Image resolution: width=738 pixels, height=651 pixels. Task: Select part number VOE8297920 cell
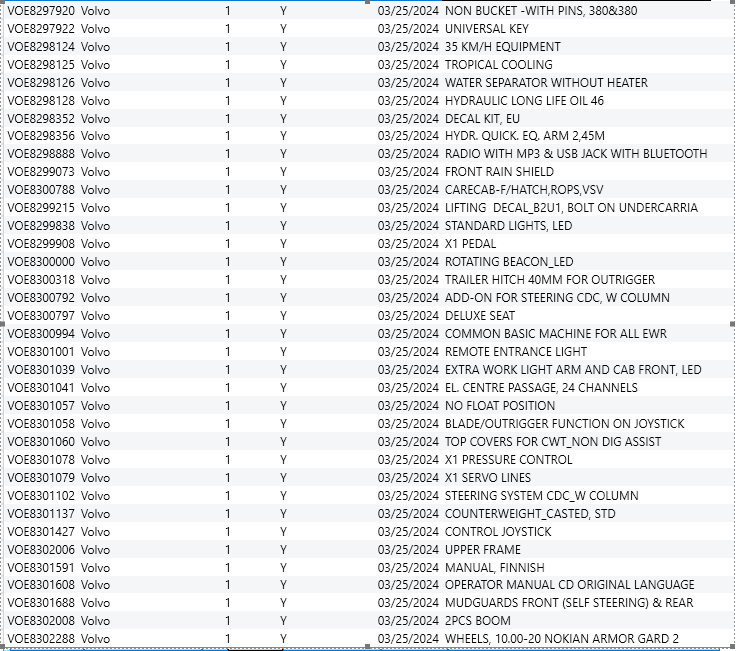point(41,10)
